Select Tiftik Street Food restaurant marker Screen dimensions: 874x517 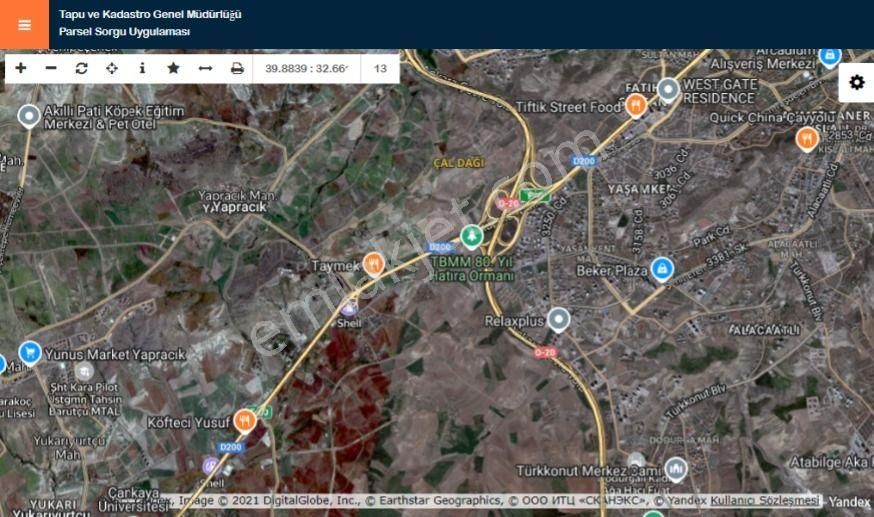[635, 106]
